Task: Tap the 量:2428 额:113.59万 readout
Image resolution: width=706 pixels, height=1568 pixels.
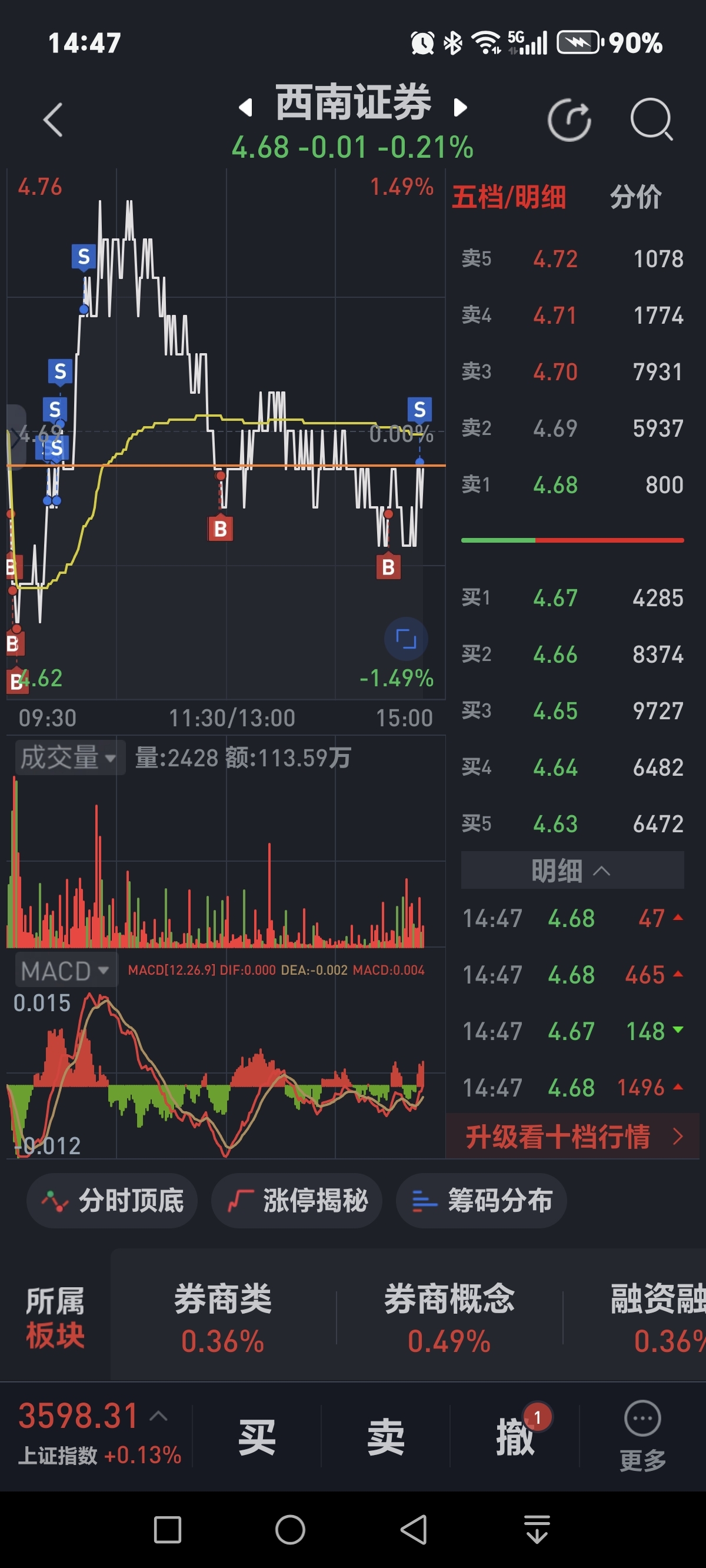Action: pyautogui.click(x=243, y=758)
